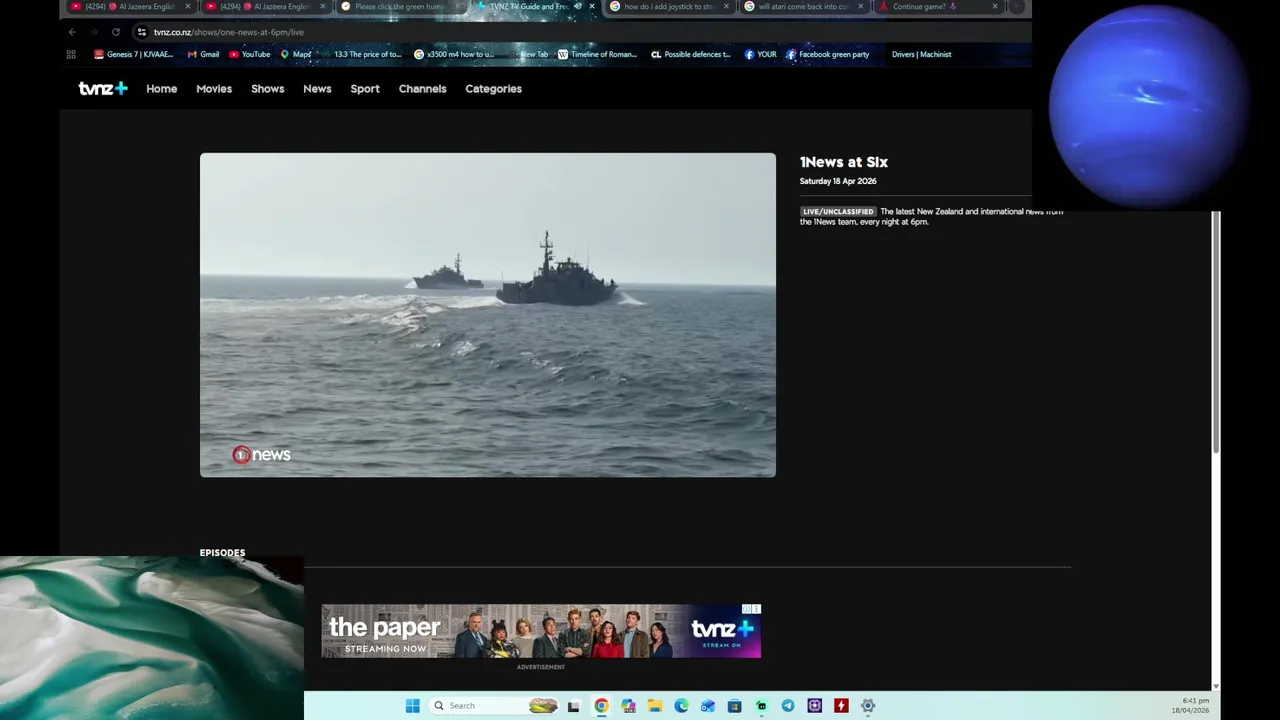Open Google Chrome from taskbar
The image size is (1280, 720).
(601, 706)
